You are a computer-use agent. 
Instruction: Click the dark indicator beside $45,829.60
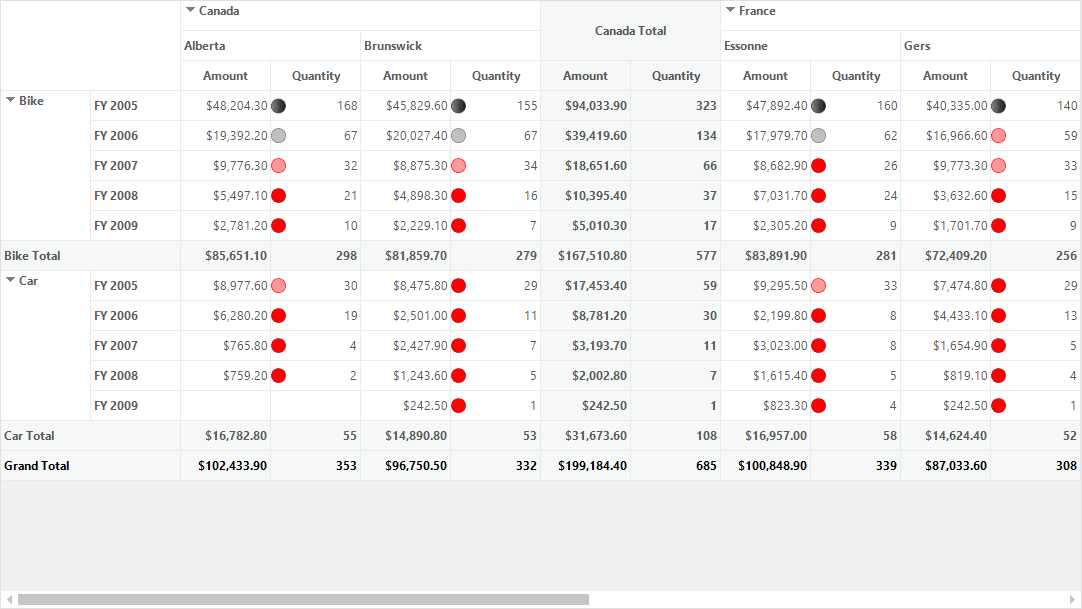458,106
